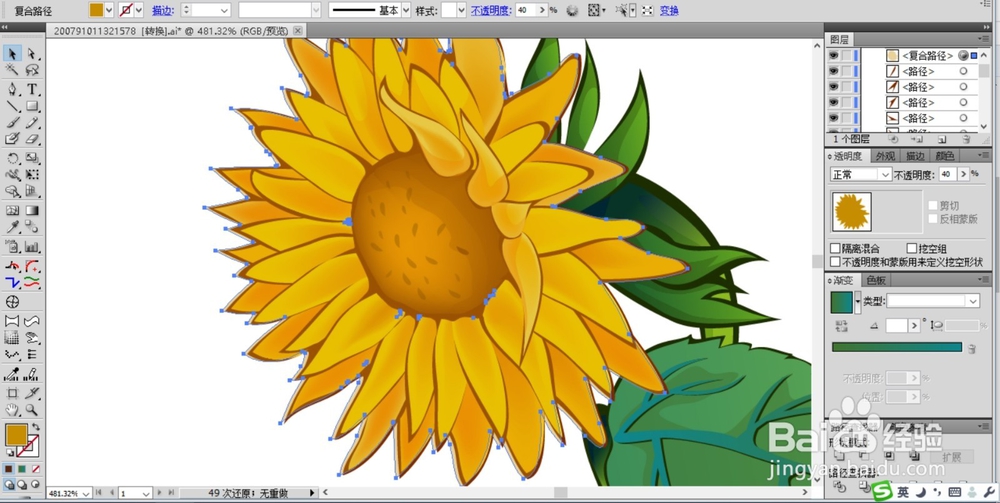Screen dimensions: 1000x503
Task: Enable the 隔离混合 checkbox
Action: (x=835, y=248)
